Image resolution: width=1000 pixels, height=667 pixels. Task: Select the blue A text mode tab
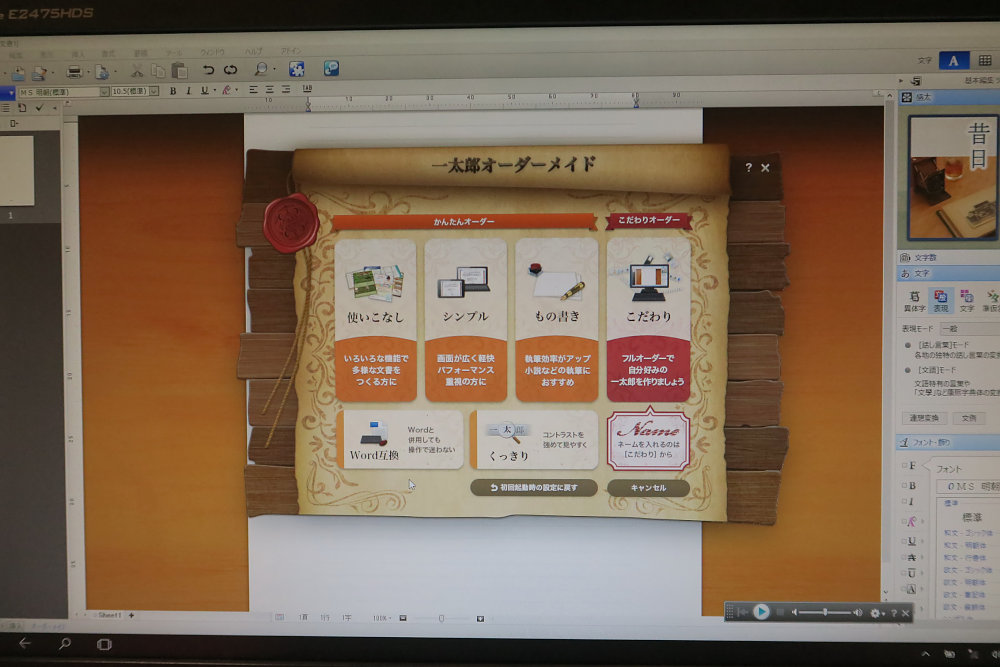point(953,61)
